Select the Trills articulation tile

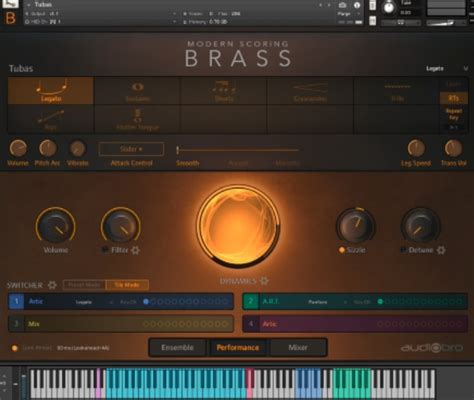pyautogui.click(x=397, y=91)
